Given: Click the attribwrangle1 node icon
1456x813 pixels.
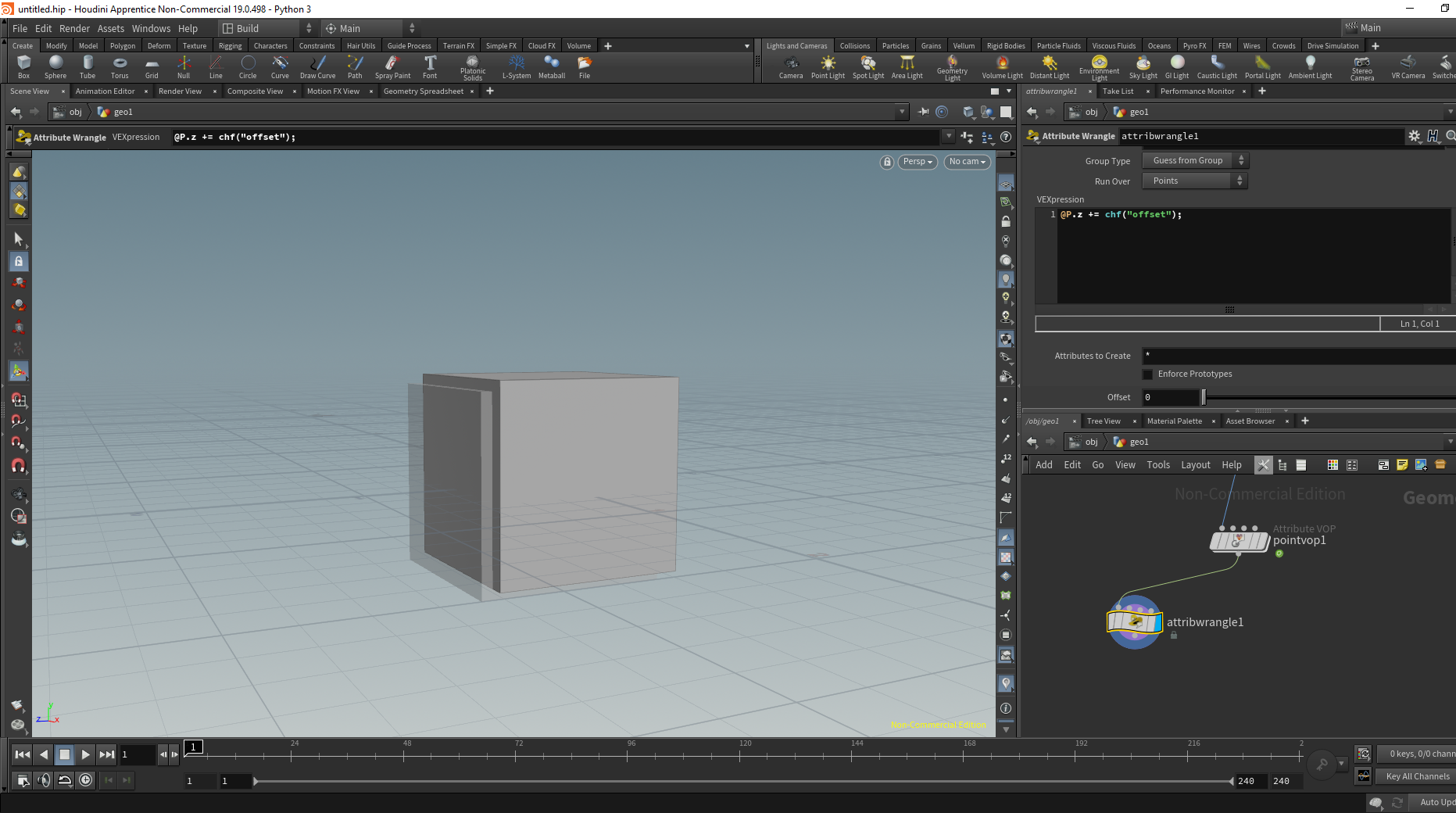Looking at the screenshot, I should (x=1135, y=622).
